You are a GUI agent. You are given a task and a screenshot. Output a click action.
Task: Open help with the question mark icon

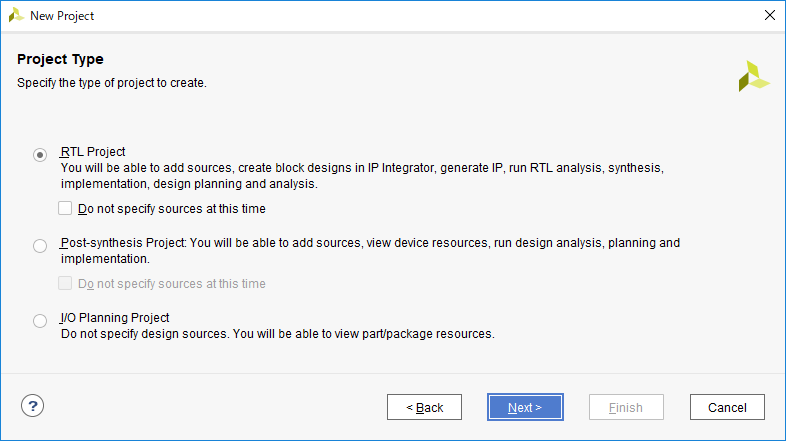point(33,406)
